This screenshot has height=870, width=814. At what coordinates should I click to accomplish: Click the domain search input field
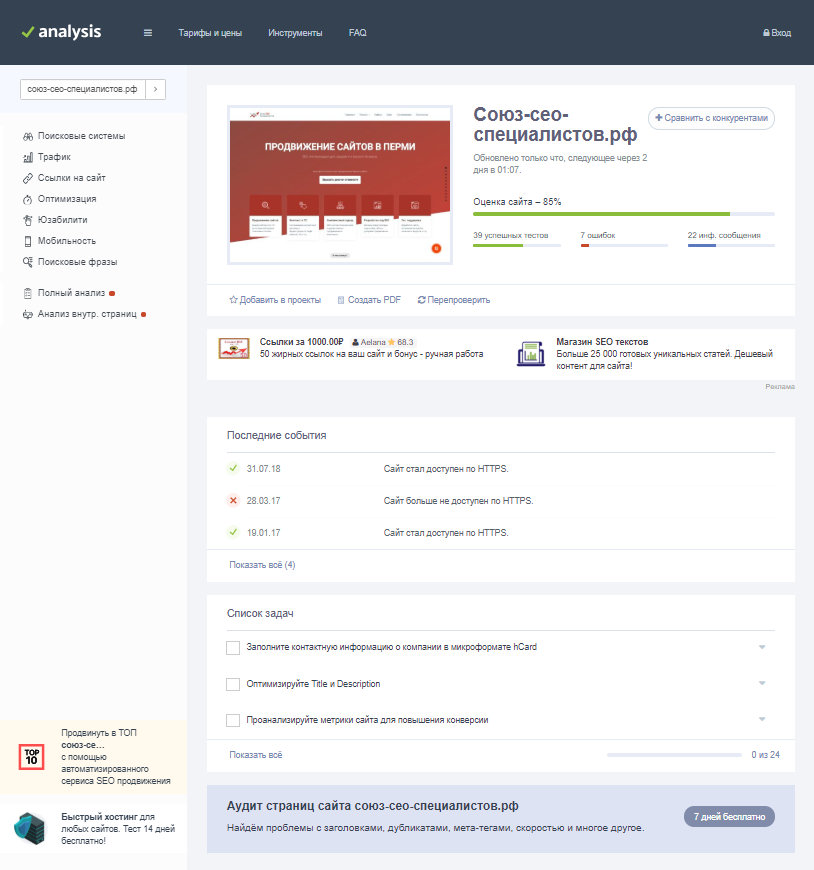click(82, 90)
